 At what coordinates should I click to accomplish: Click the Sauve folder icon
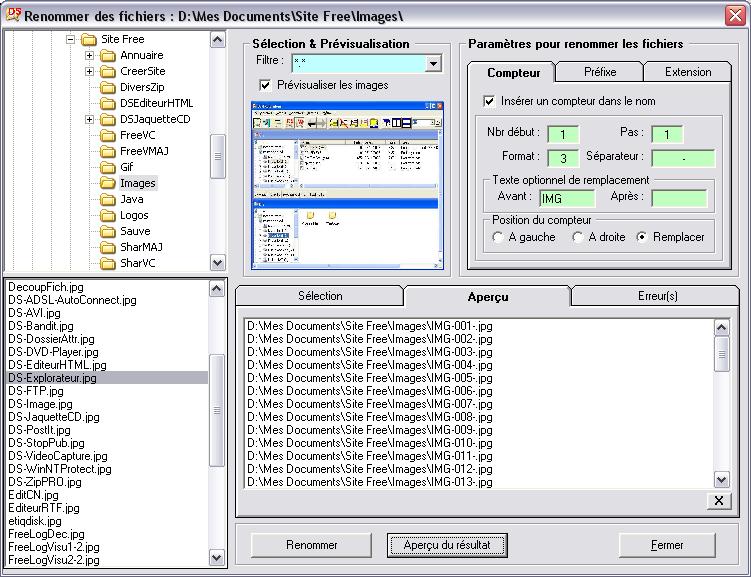pos(108,232)
